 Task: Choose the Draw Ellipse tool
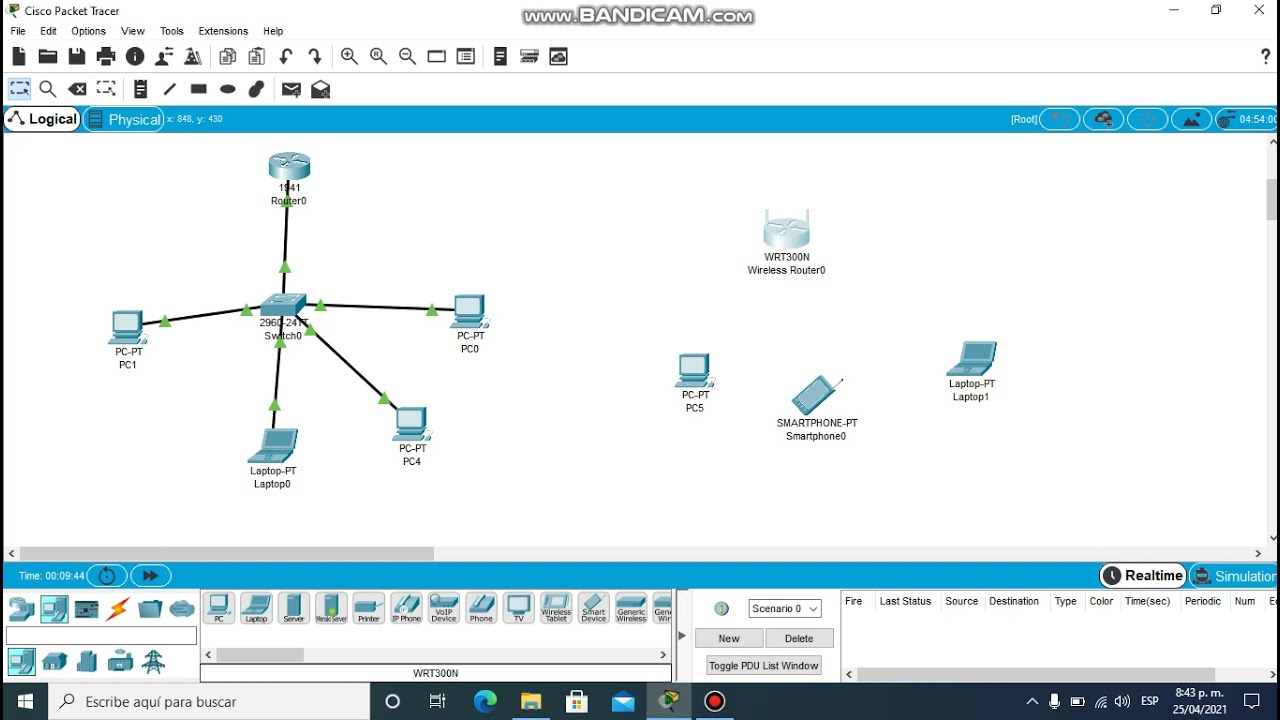pos(228,89)
